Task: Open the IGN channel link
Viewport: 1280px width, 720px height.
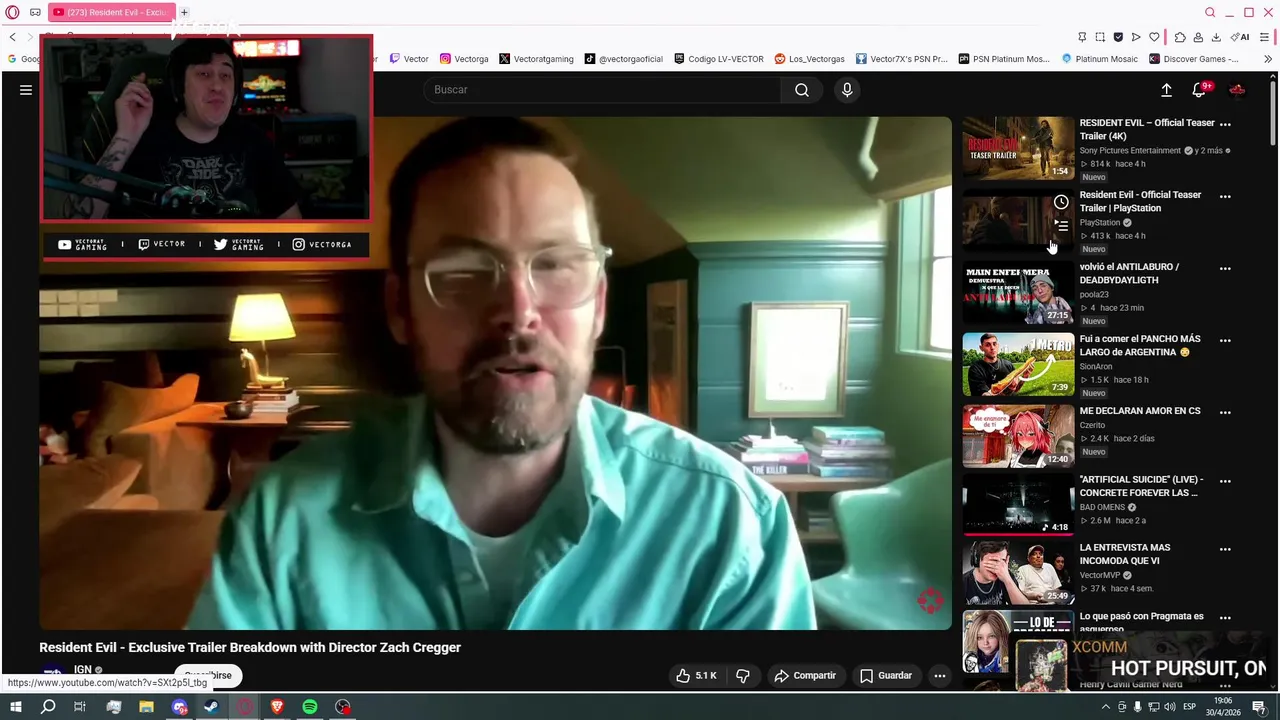Action: point(83,670)
